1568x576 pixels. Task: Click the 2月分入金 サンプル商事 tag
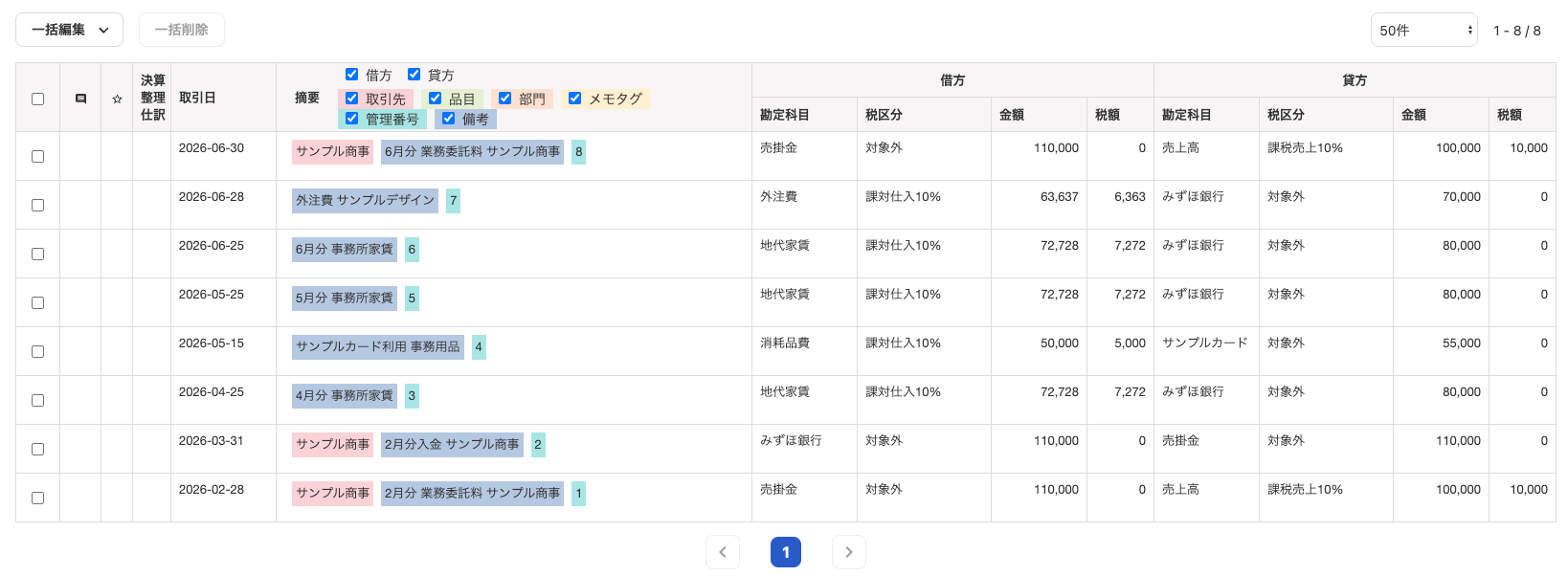[452, 444]
